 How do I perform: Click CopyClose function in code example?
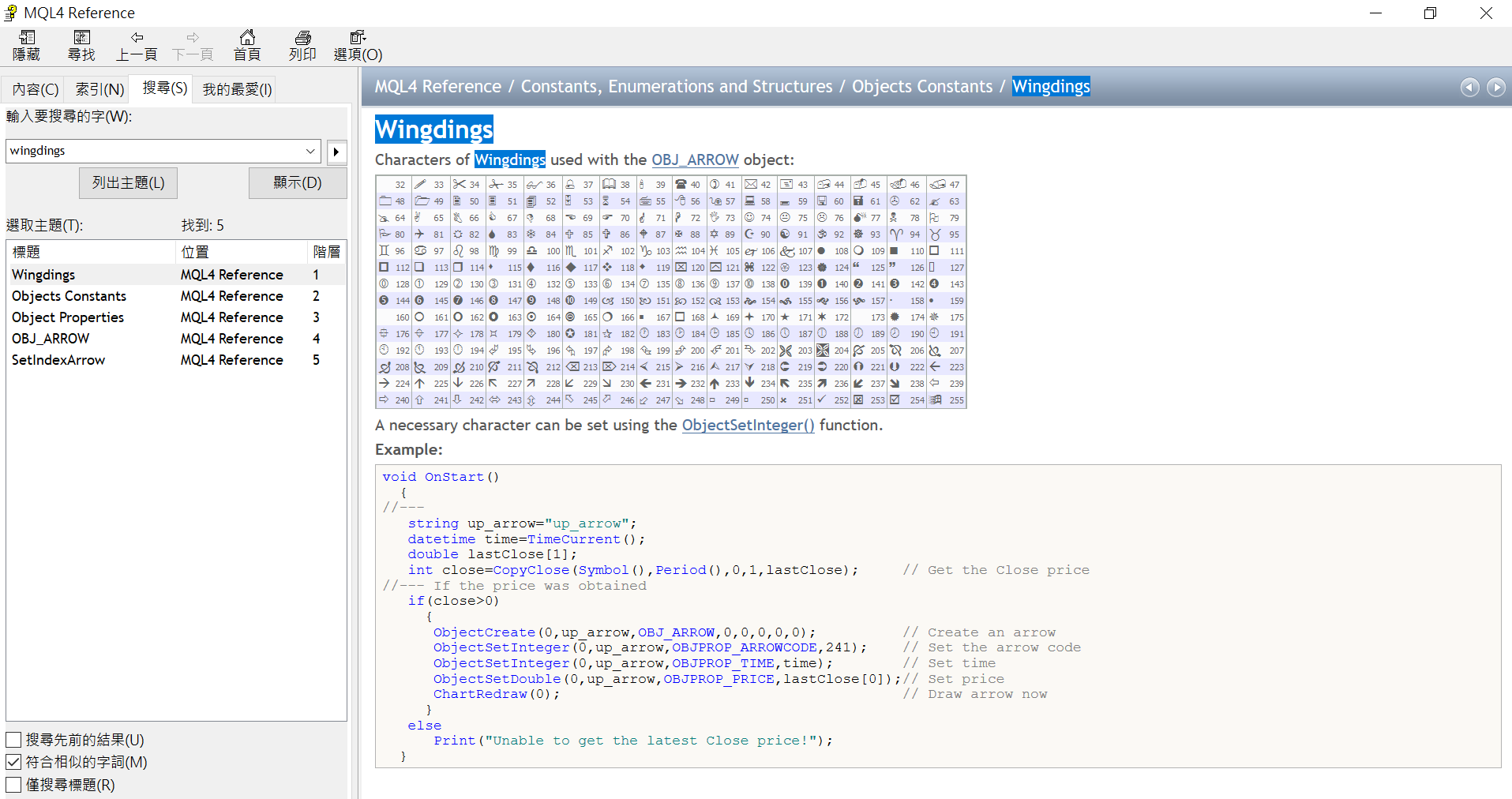tap(531, 570)
